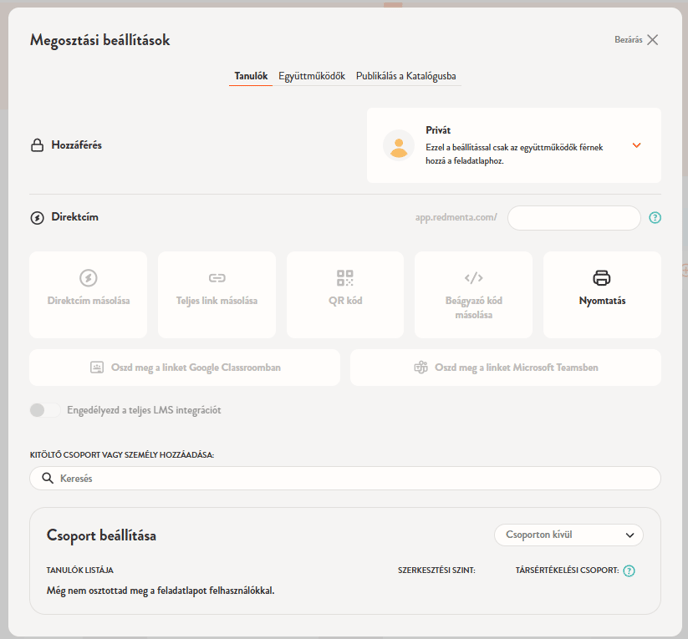Click the Microsoft Teams share icon
This screenshot has height=639, width=688.
421,368
